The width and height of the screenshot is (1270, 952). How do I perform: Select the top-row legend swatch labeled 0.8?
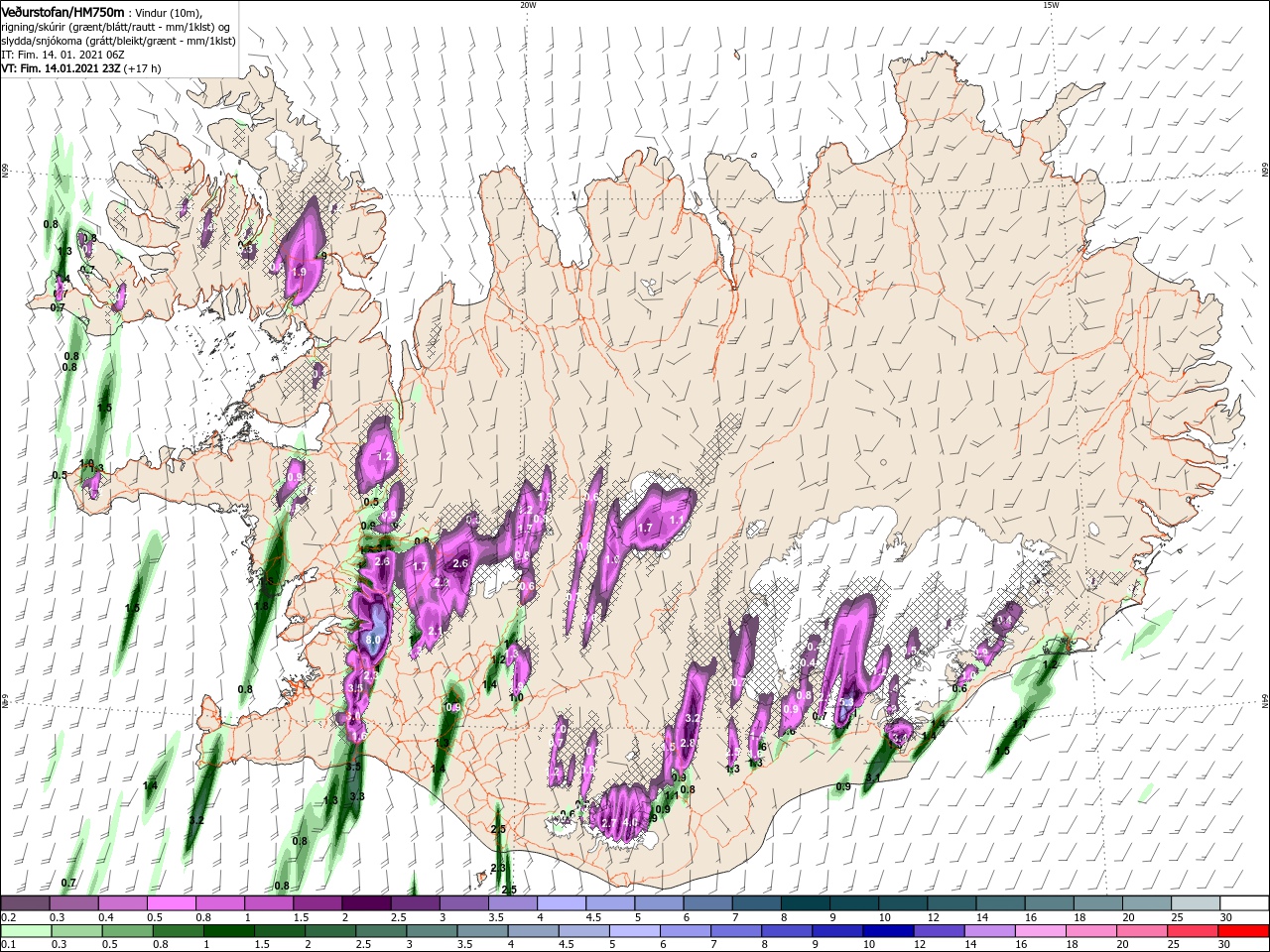pyautogui.click(x=220, y=903)
